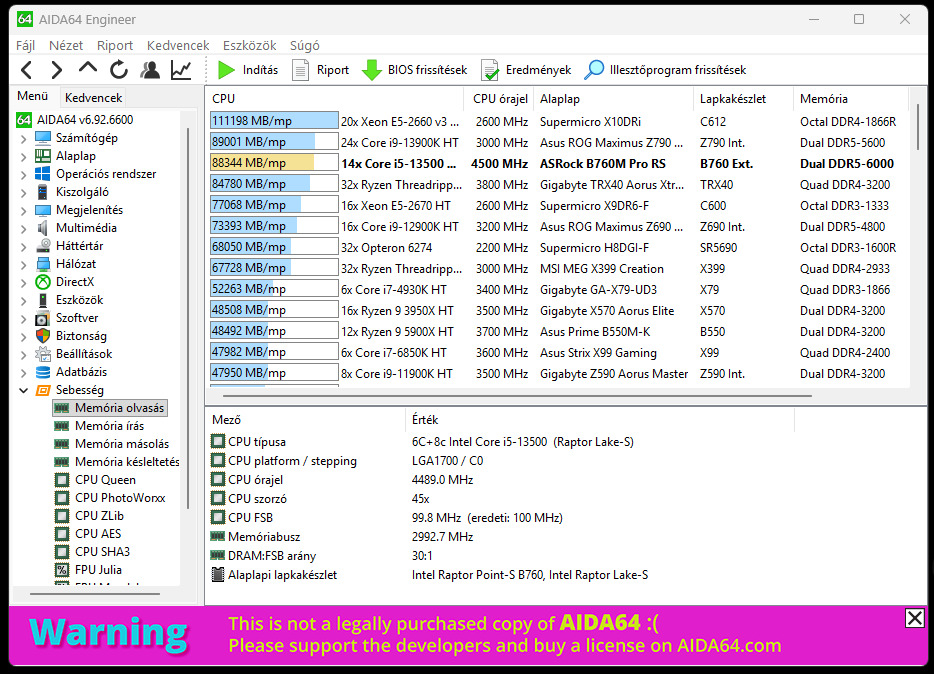Screen dimensions: 934x674
Task: Open the Fájl menu
Action: click(x=25, y=46)
